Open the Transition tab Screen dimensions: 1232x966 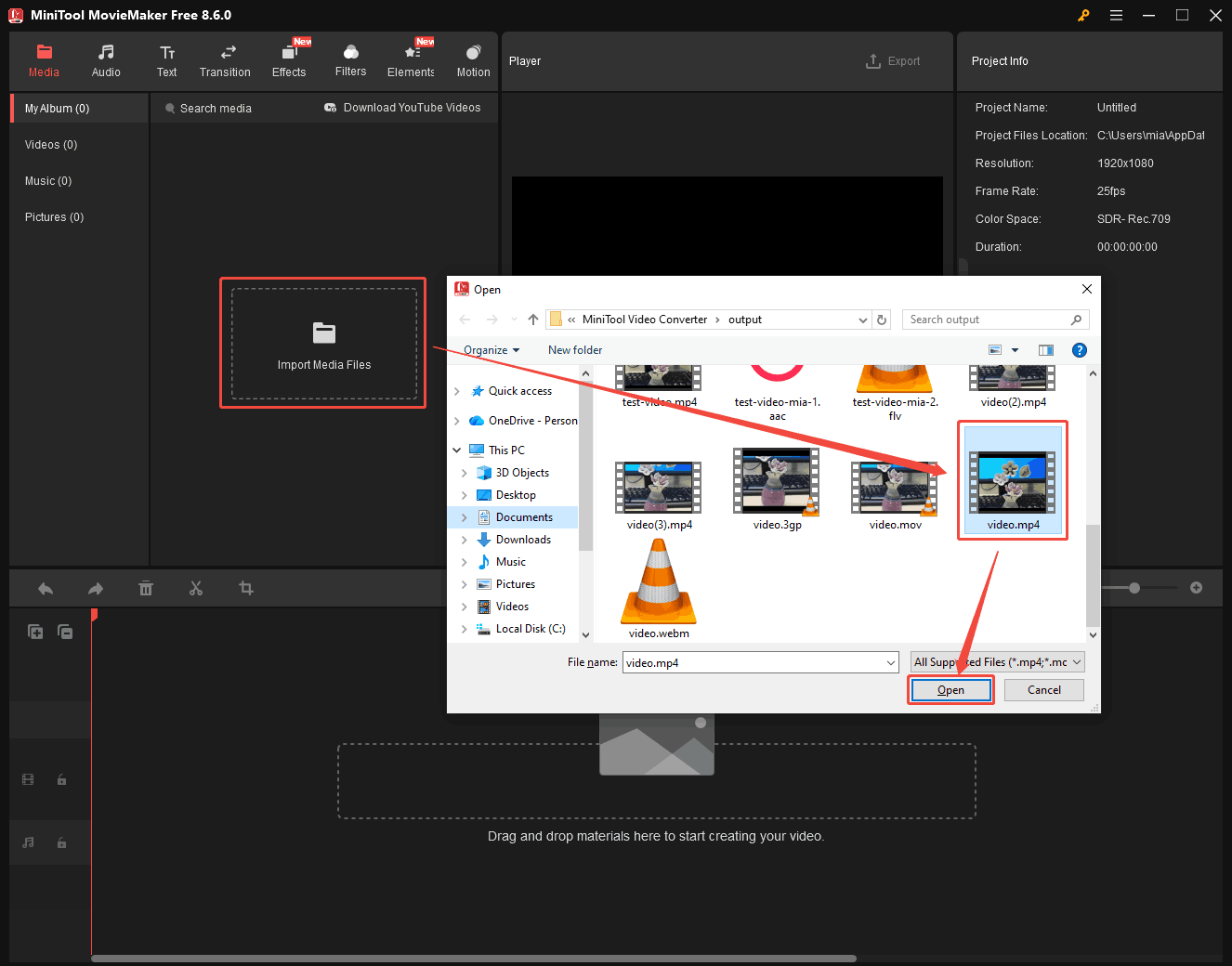coord(225,61)
